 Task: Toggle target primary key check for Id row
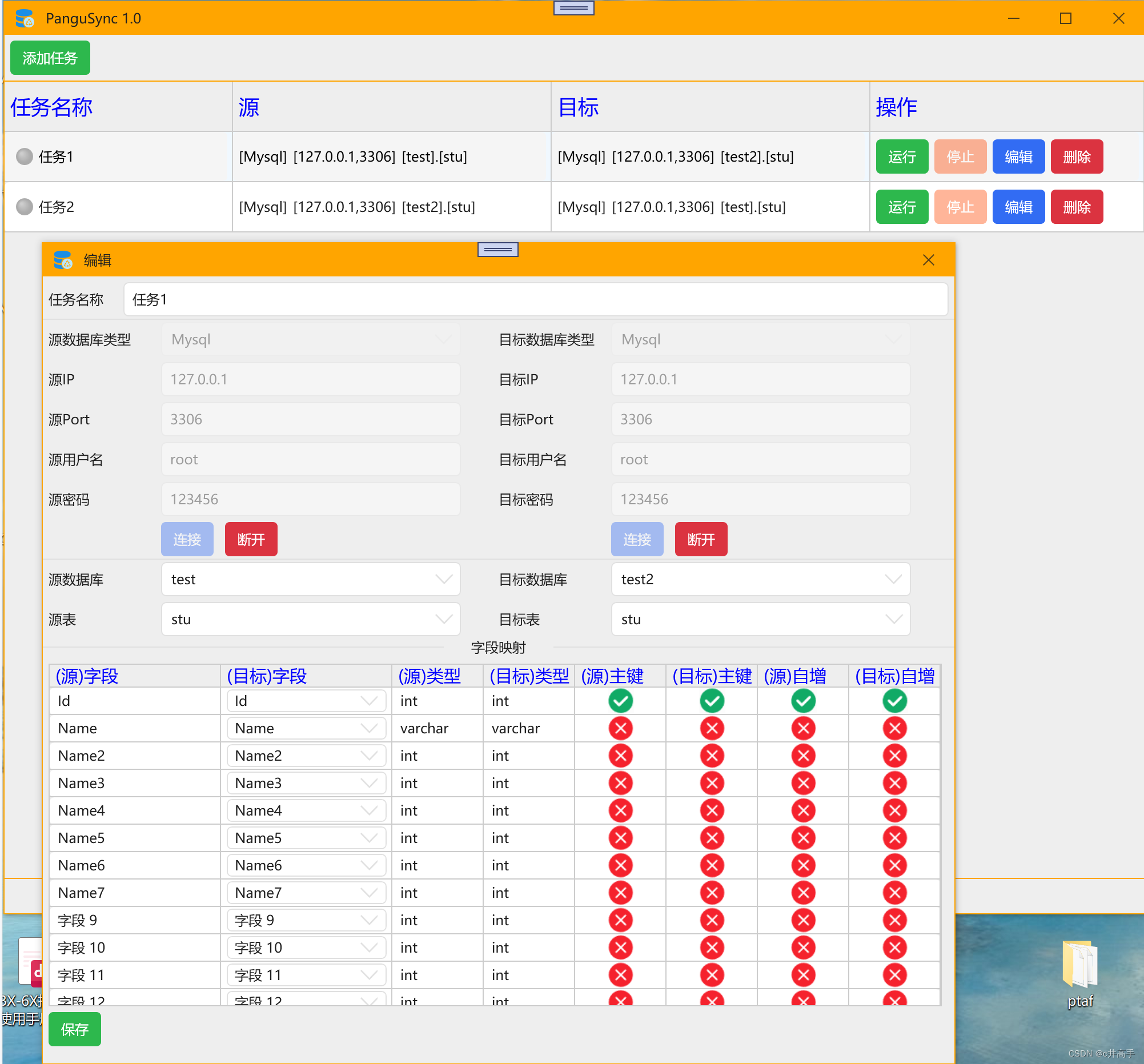pos(712,701)
